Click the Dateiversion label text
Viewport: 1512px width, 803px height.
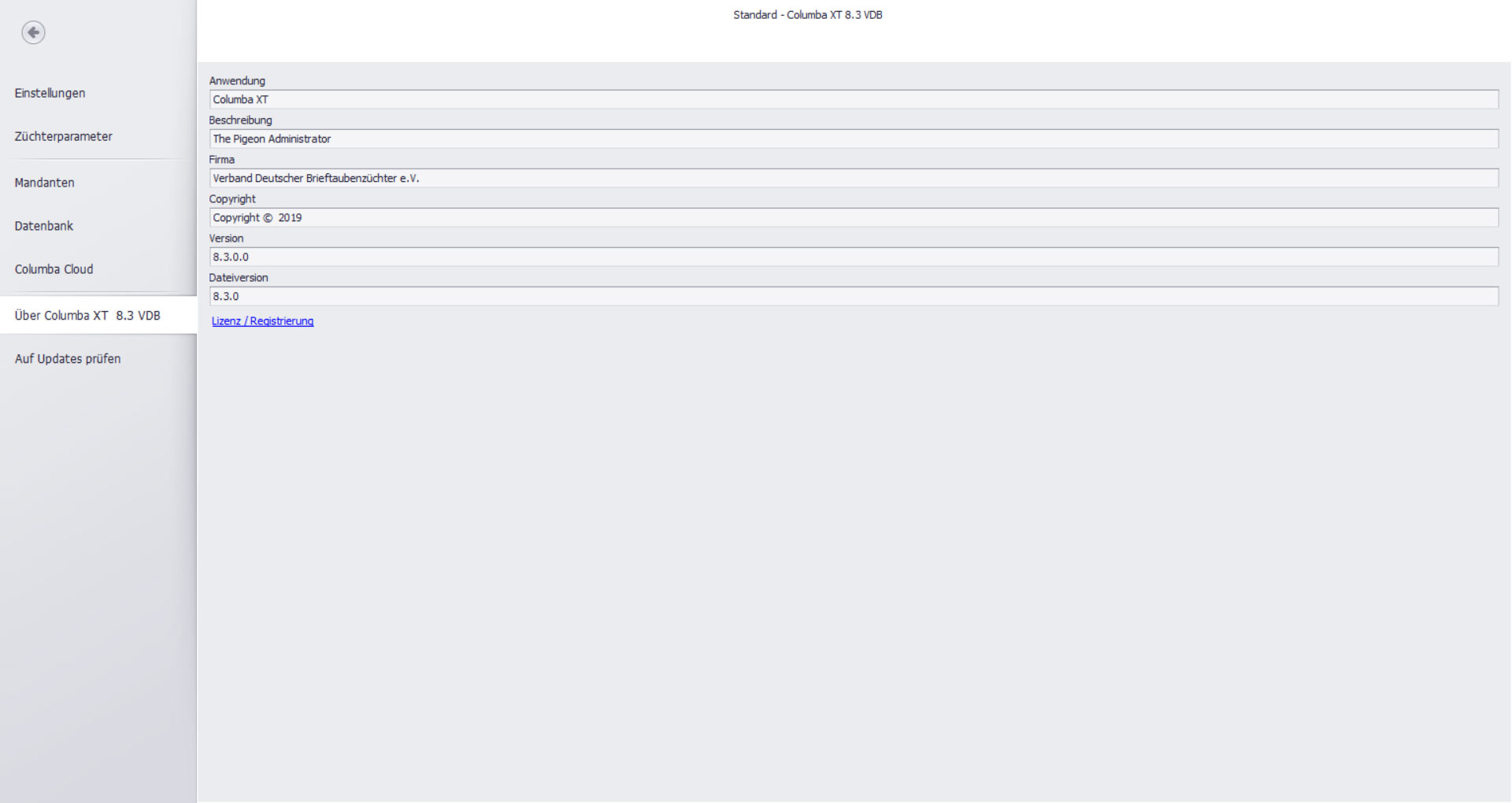point(238,278)
